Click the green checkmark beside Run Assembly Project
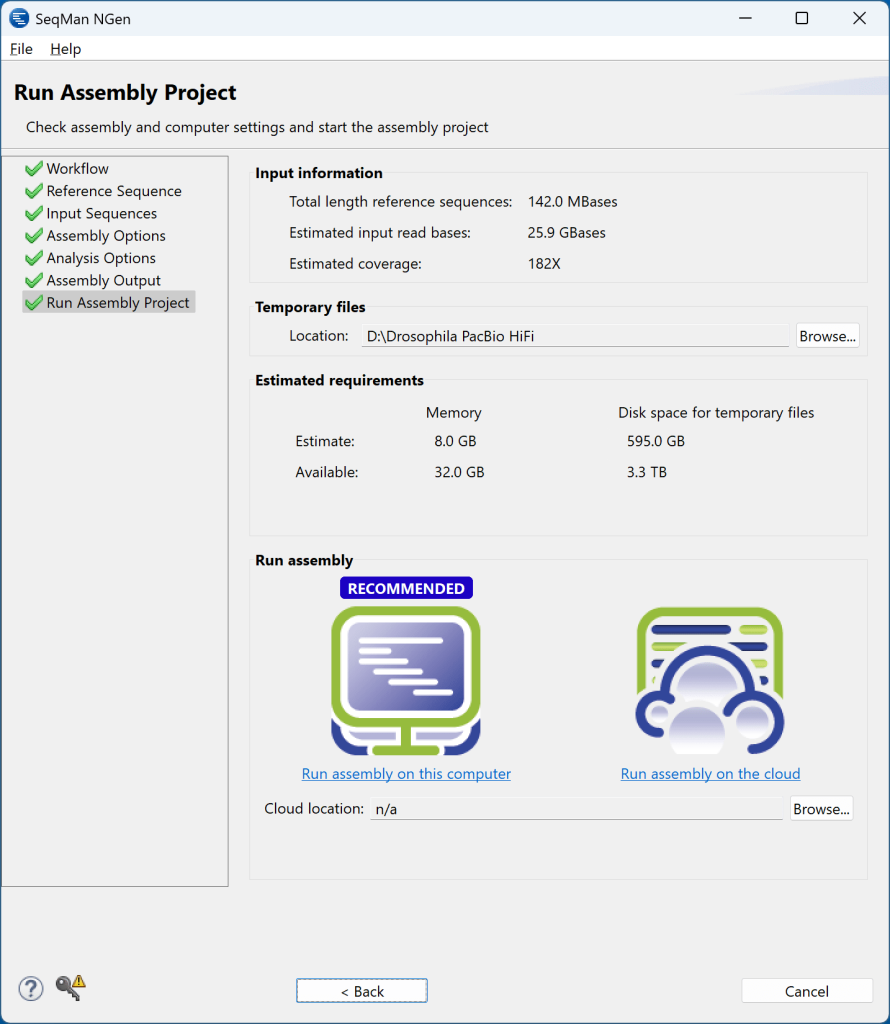The height and width of the screenshot is (1024, 890). tap(33, 302)
